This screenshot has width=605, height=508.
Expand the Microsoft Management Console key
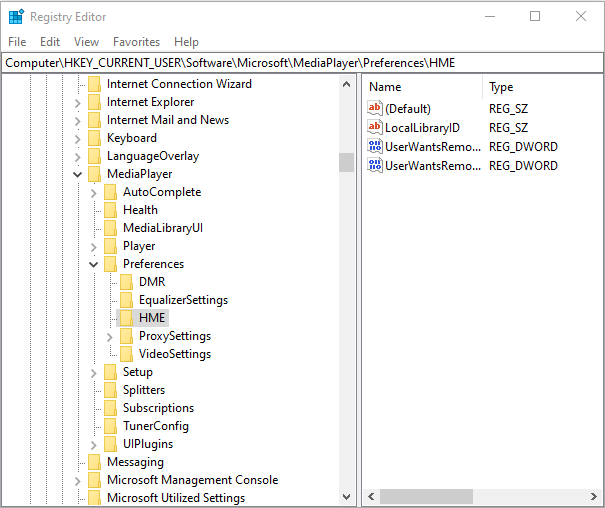(x=78, y=481)
